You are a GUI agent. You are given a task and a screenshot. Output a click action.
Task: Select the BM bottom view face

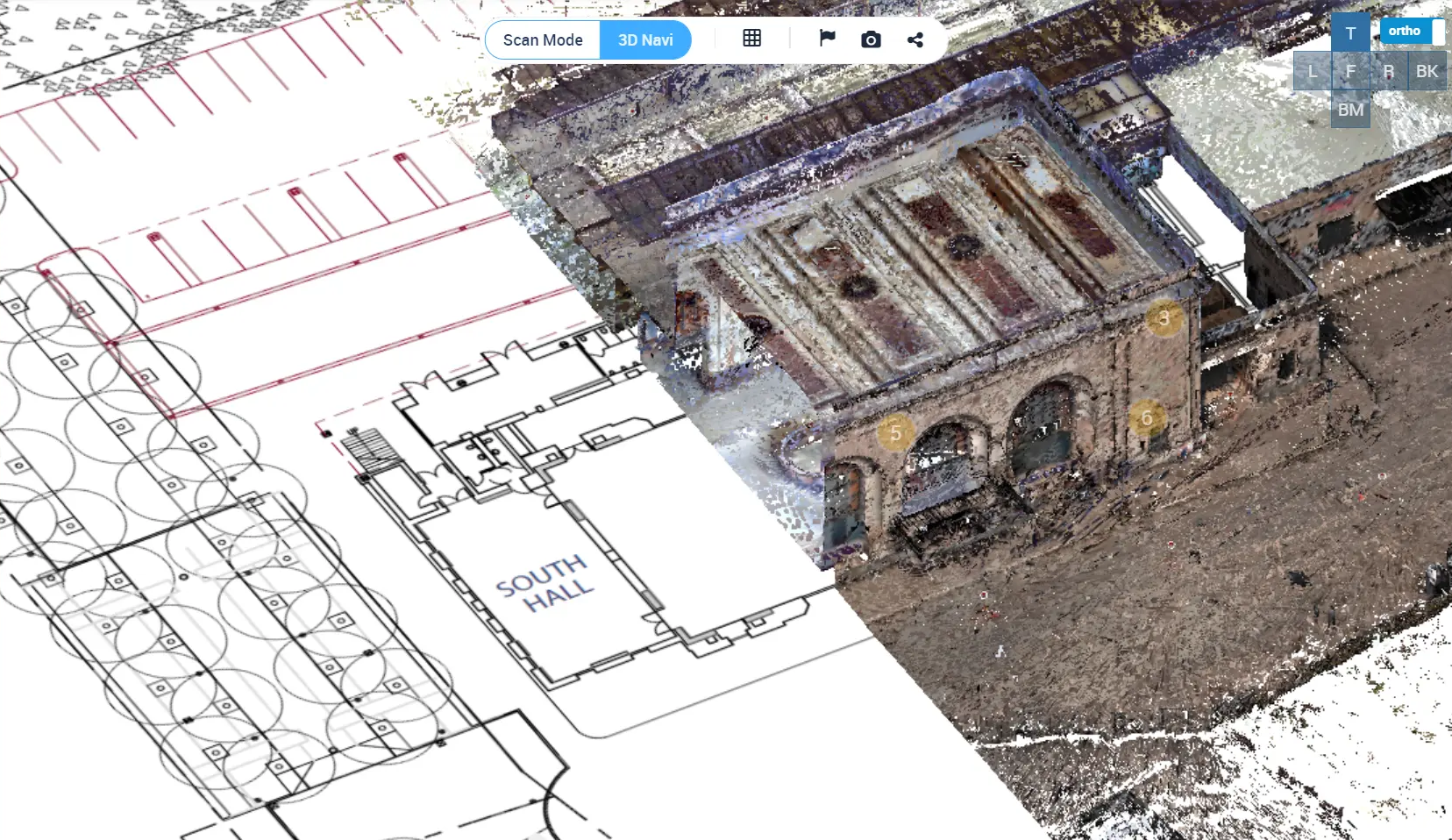point(1350,110)
